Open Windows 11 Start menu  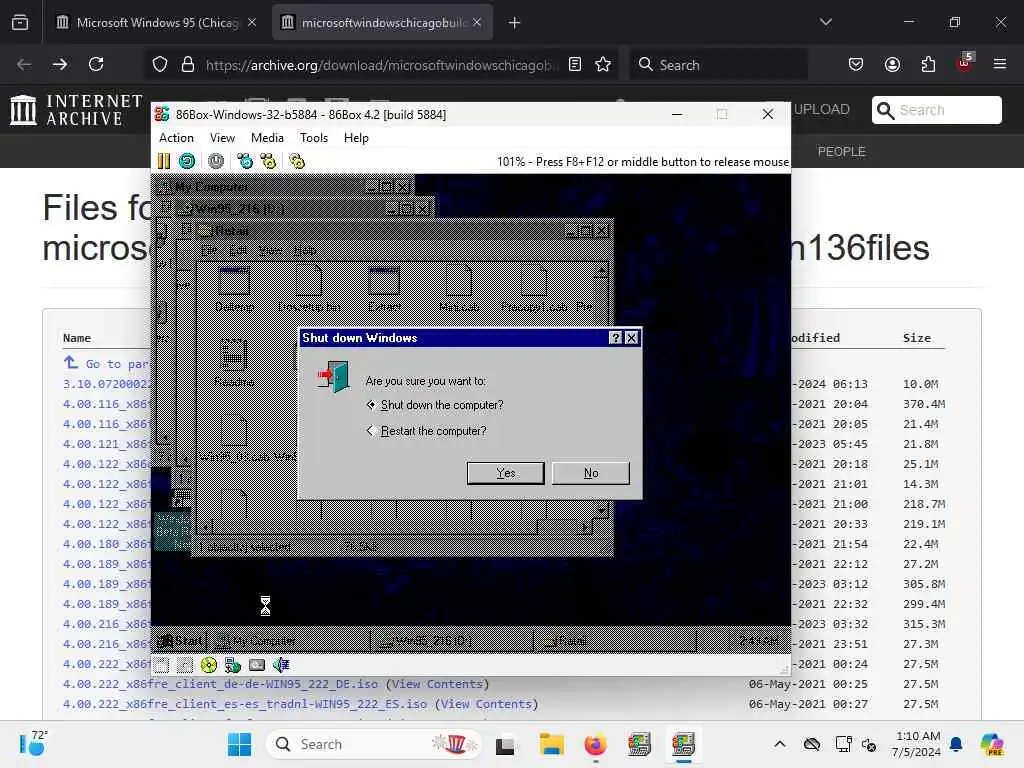(x=239, y=744)
